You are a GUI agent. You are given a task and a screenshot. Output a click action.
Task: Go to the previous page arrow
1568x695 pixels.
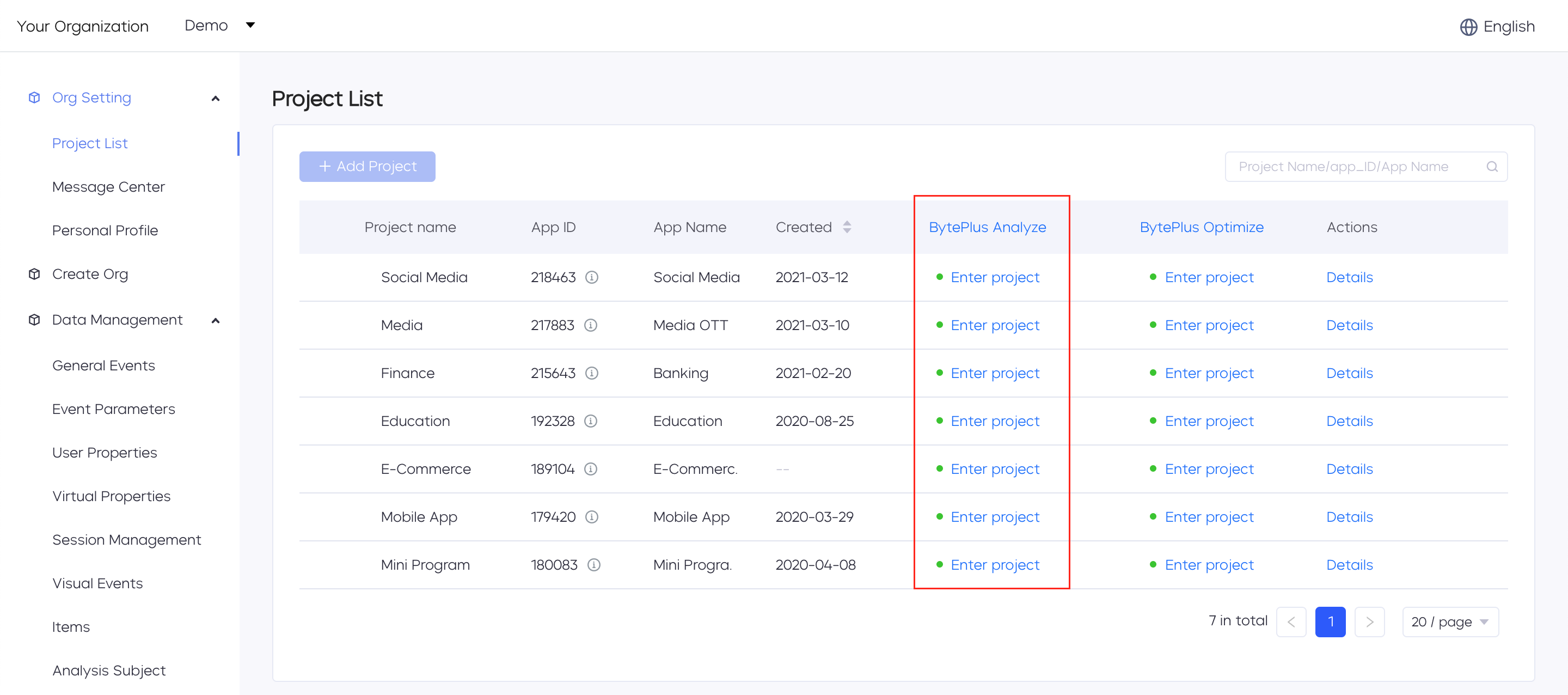pos(1291,622)
